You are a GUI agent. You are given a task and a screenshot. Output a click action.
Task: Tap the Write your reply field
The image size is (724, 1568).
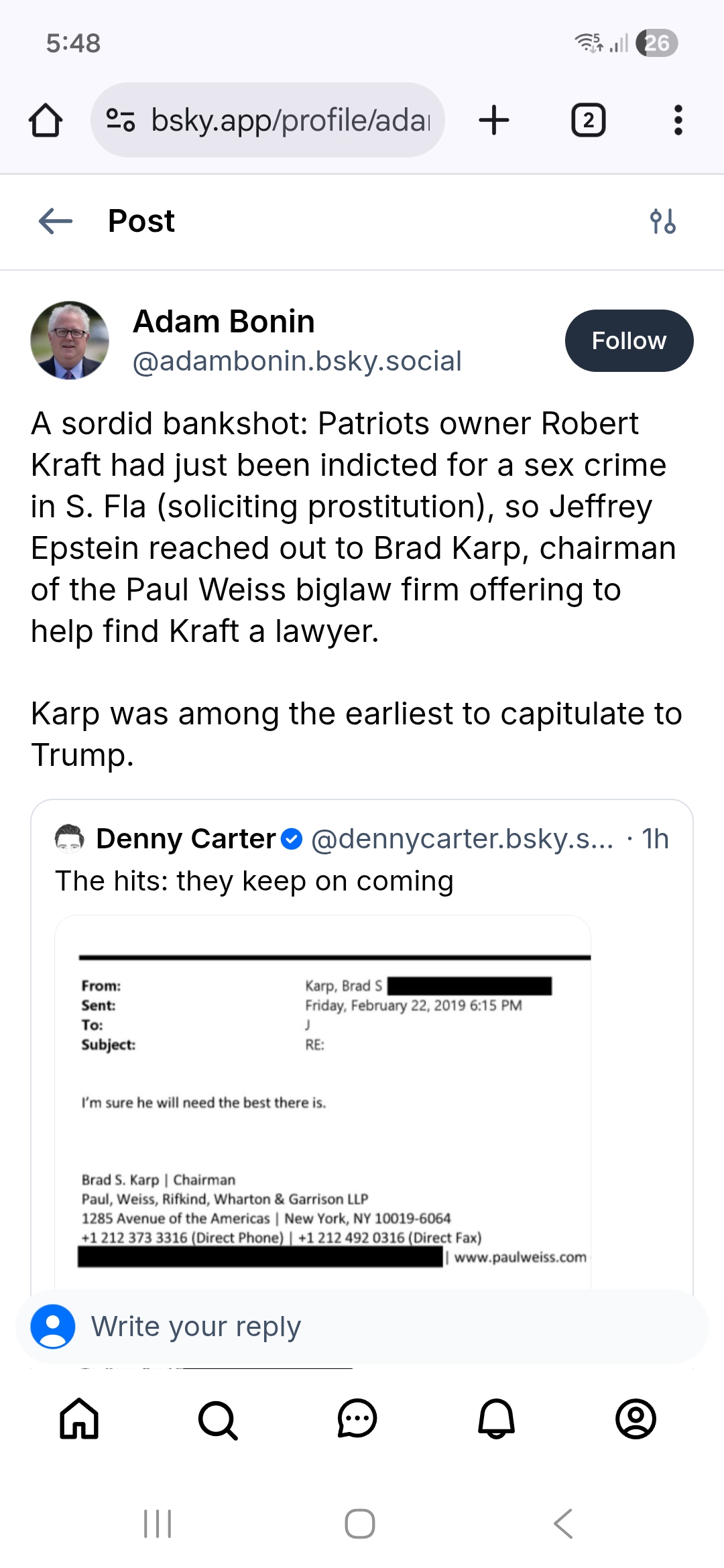362,1327
